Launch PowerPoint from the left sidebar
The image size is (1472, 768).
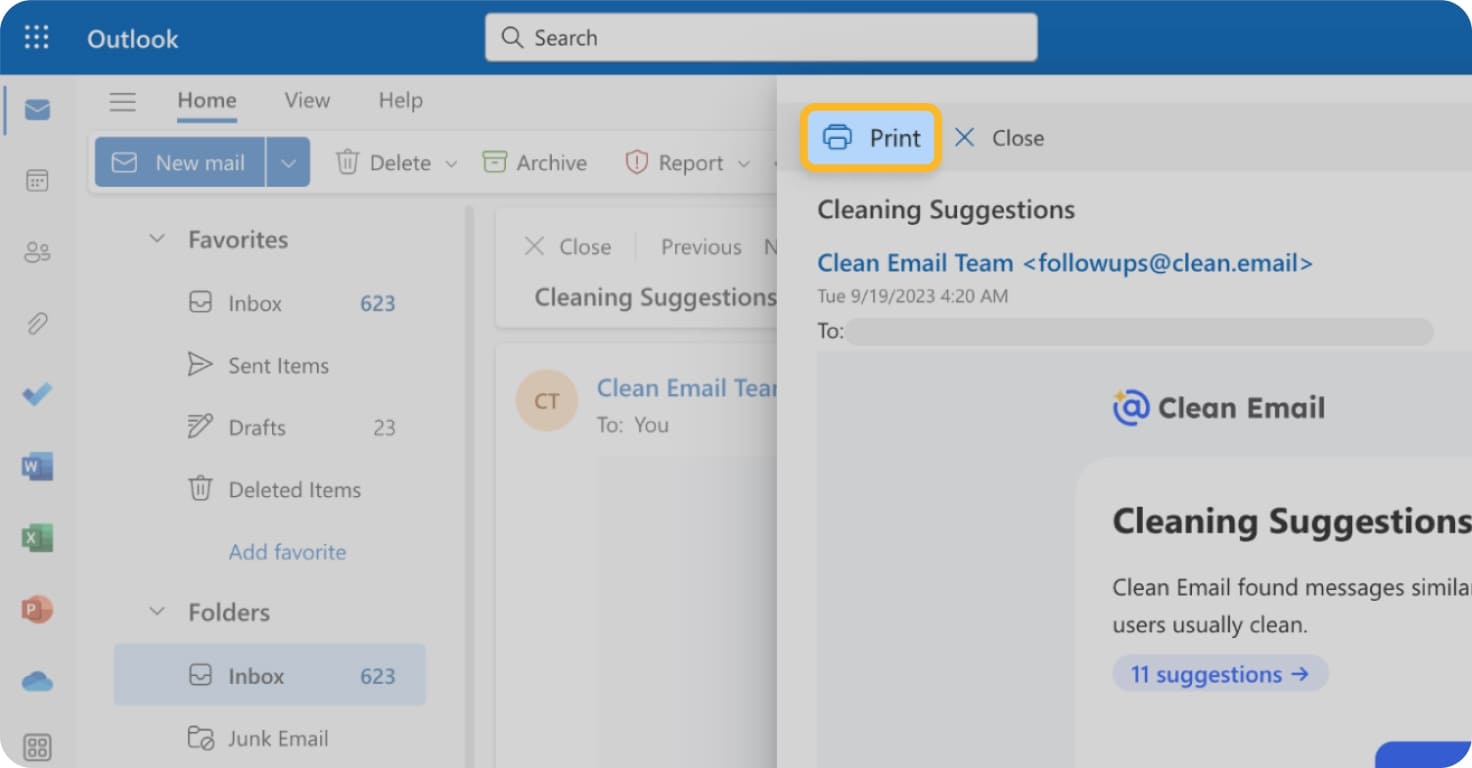(37, 609)
